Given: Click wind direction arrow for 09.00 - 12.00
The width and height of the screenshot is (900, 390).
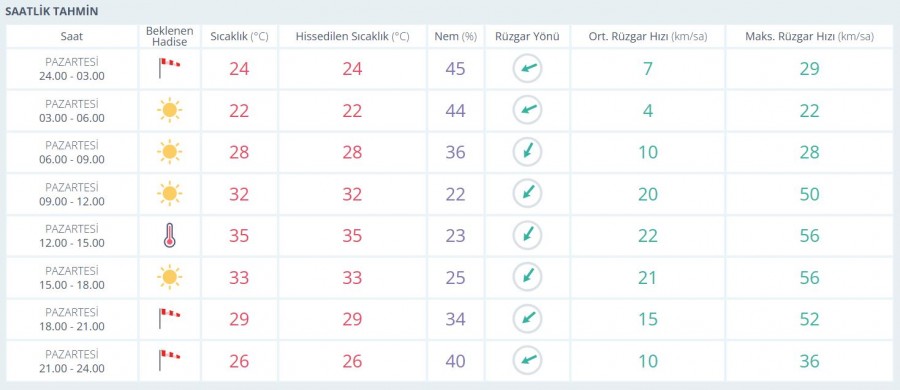Looking at the screenshot, I should [527, 194].
